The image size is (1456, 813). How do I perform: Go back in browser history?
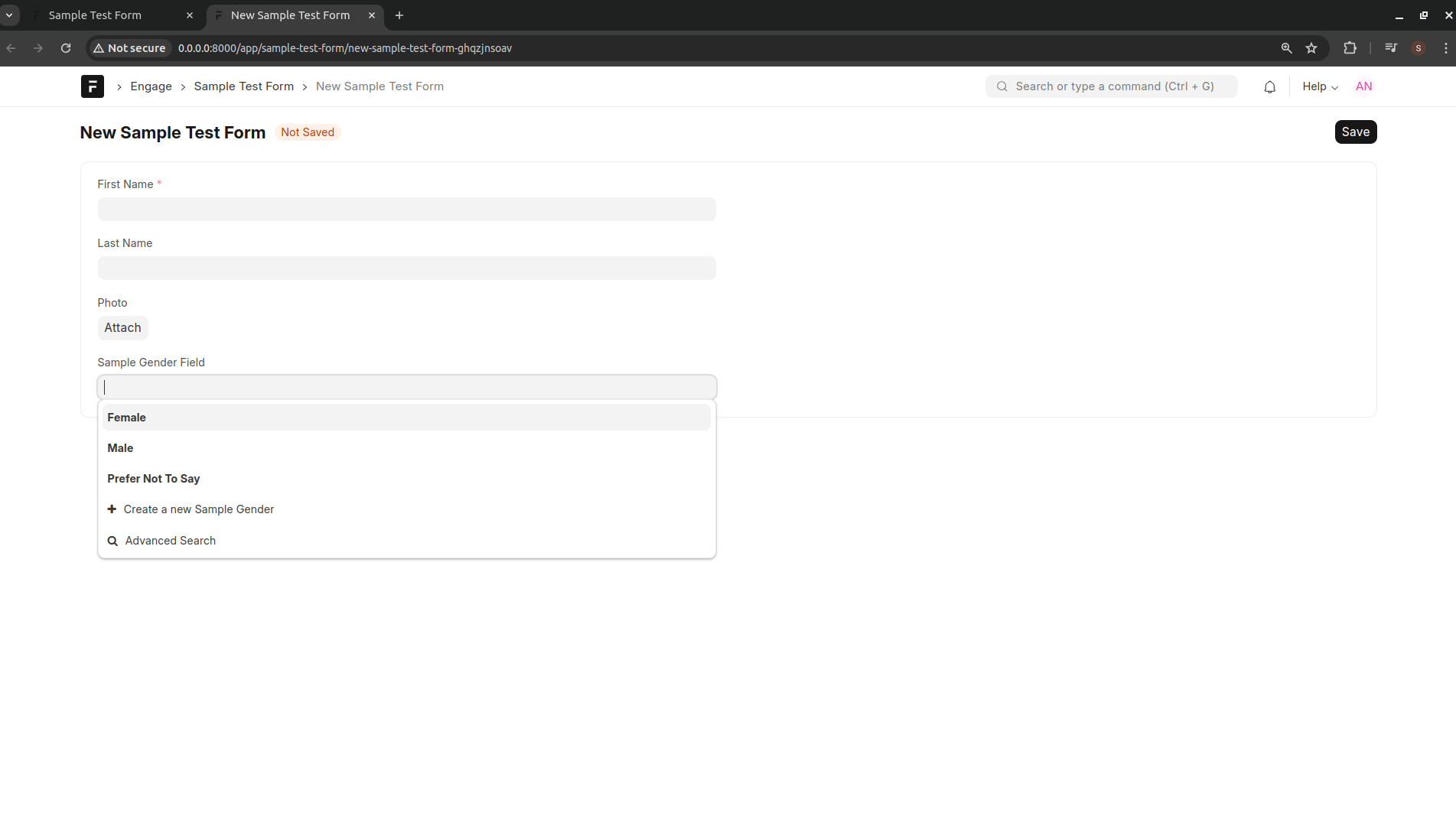pyautogui.click(x=11, y=48)
